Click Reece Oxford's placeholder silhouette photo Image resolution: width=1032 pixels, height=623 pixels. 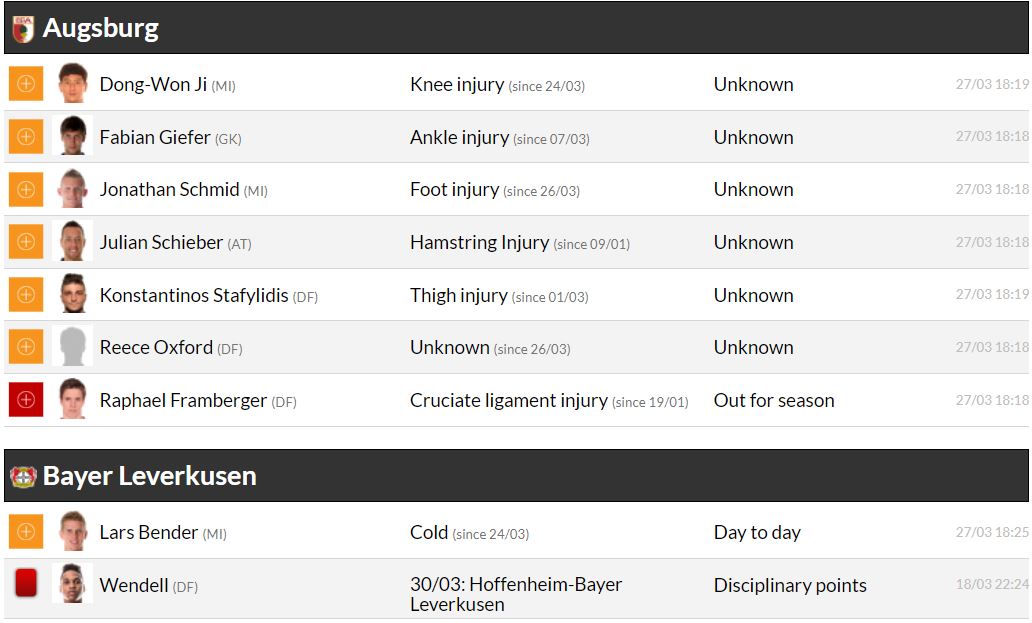(72, 347)
